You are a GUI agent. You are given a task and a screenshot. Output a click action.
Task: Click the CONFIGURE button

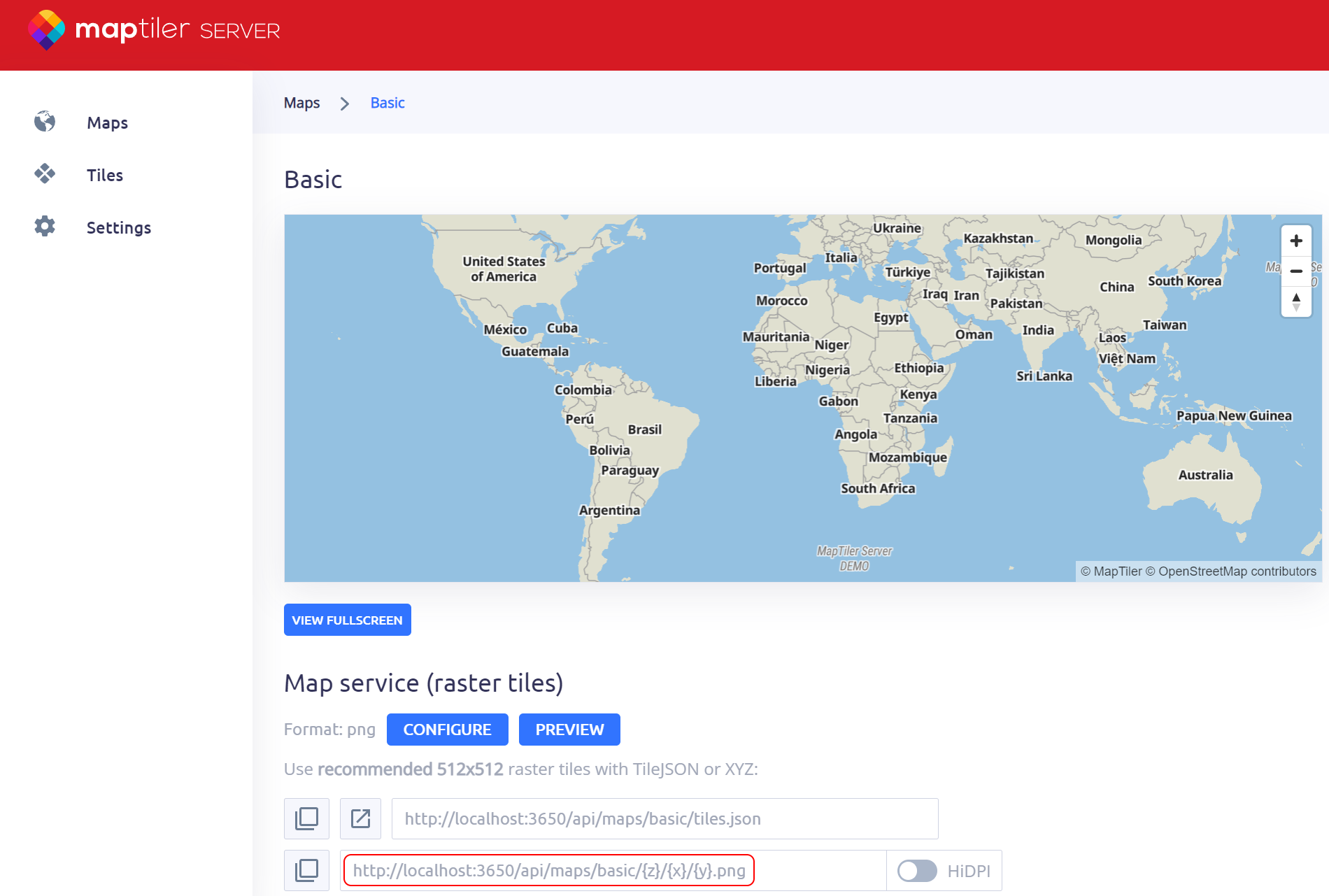(448, 730)
